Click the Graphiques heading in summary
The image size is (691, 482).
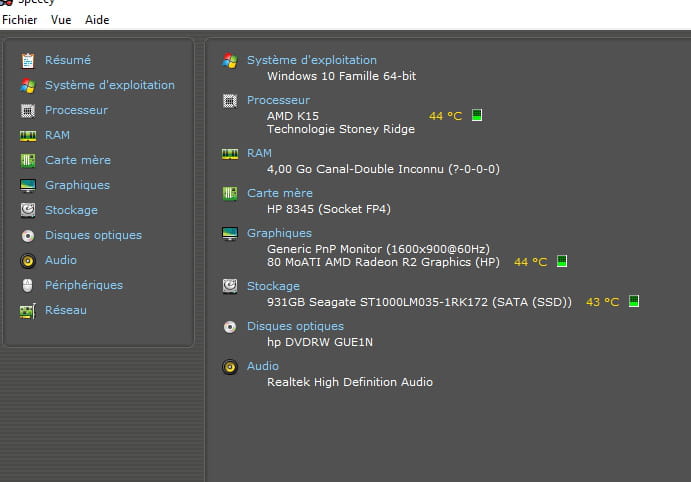pyautogui.click(x=279, y=233)
